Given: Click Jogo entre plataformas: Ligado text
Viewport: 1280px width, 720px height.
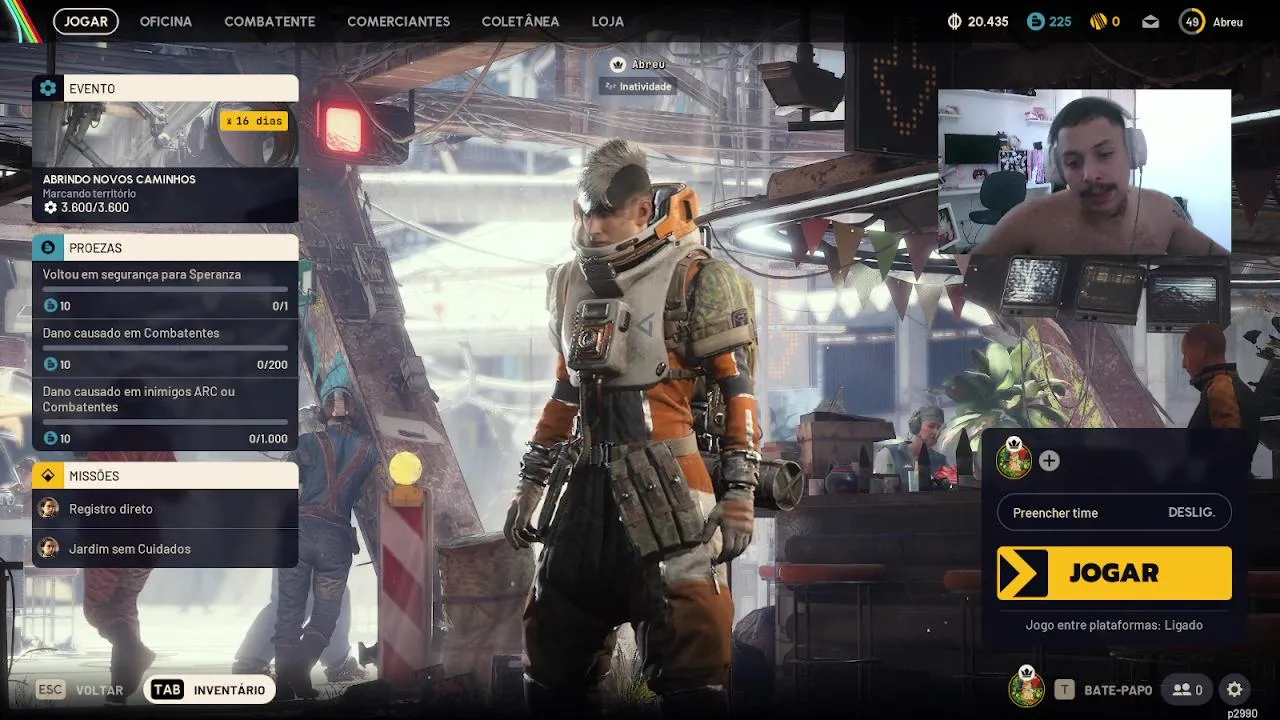Looking at the screenshot, I should coord(1114,625).
